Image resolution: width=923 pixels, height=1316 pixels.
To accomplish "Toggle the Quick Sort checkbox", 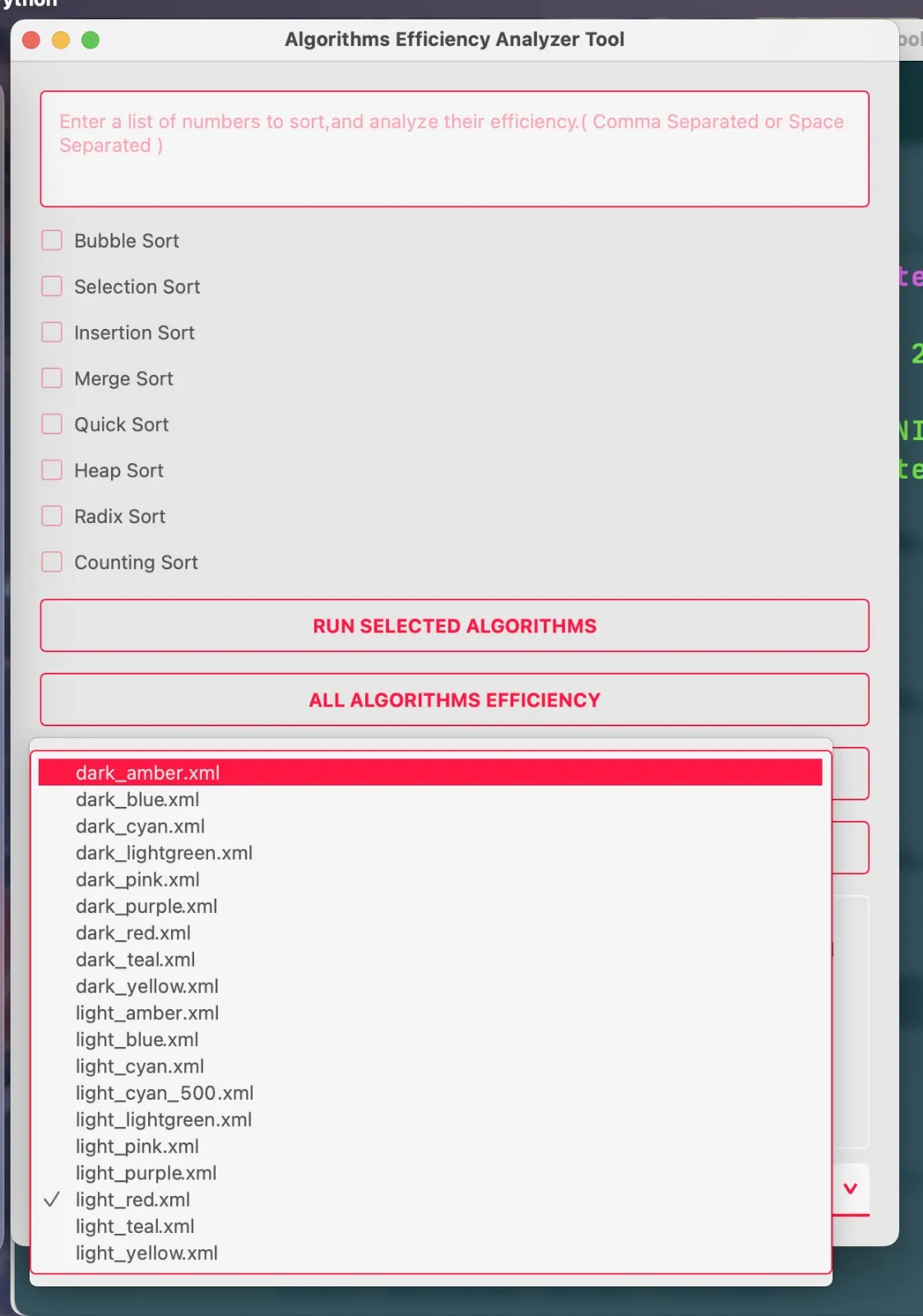I will point(52,424).
